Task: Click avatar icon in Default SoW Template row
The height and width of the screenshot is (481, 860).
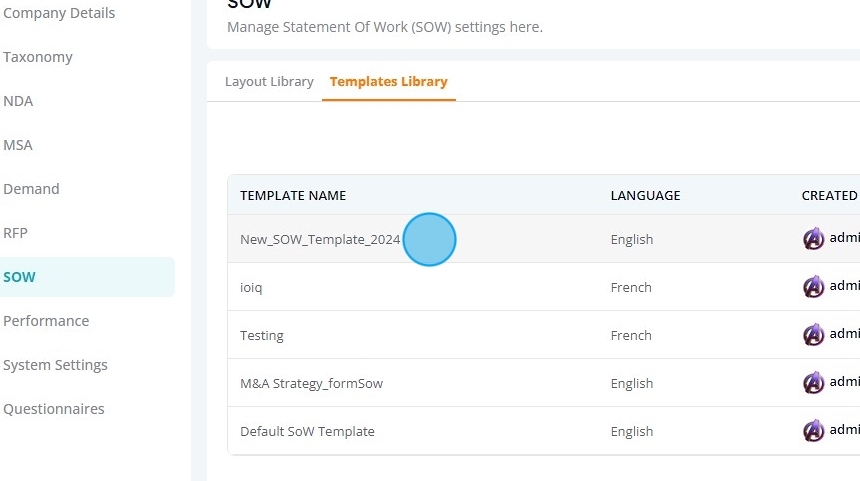Action: pyautogui.click(x=814, y=431)
